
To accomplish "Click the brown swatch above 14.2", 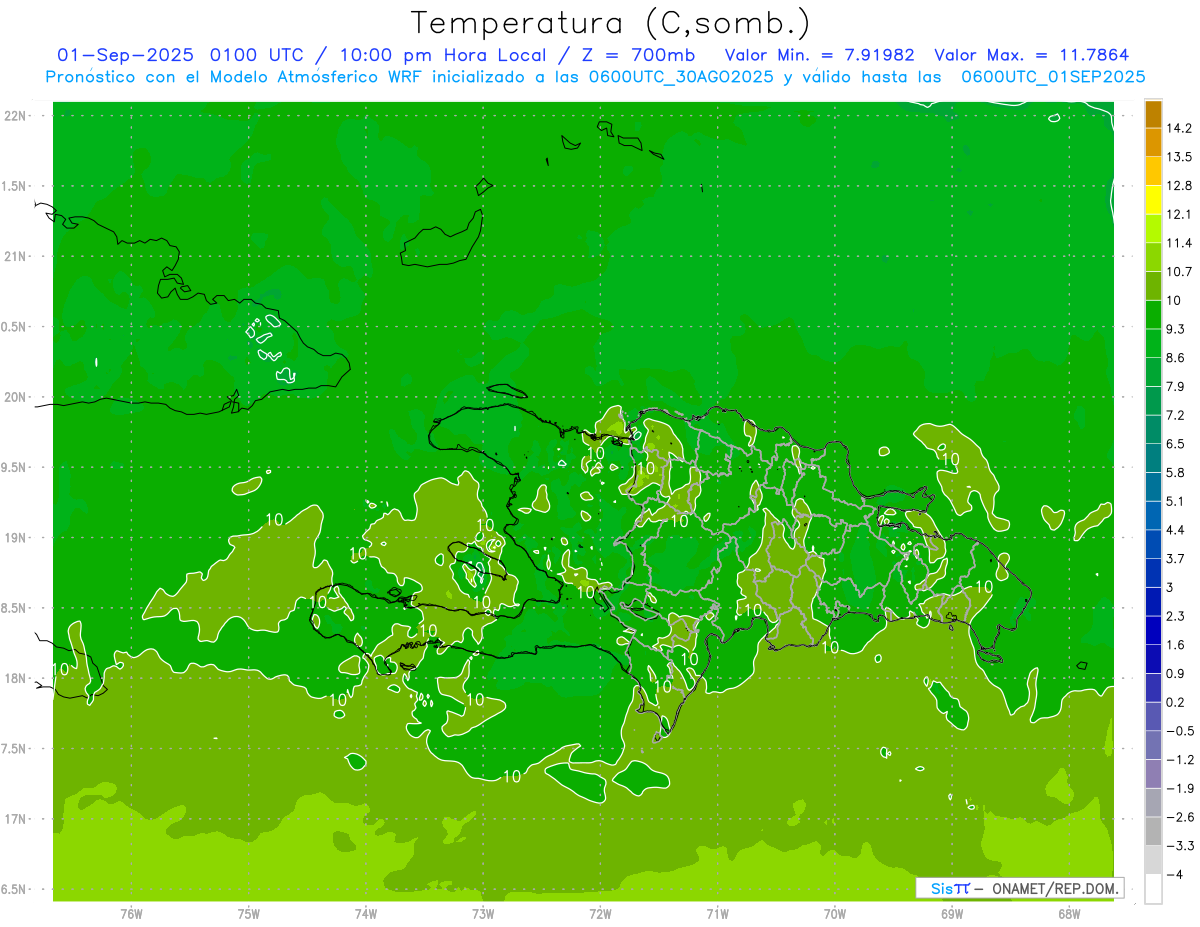I will pyautogui.click(x=1153, y=114).
